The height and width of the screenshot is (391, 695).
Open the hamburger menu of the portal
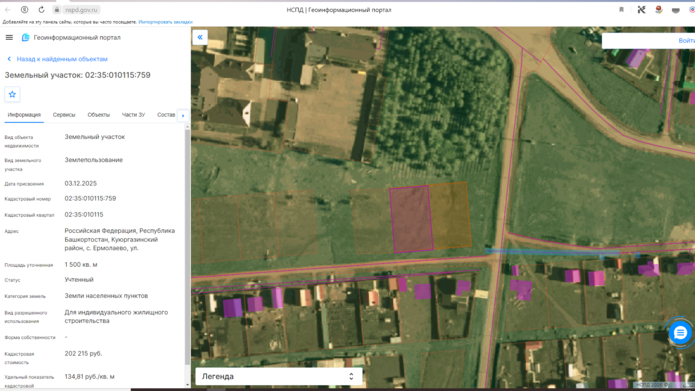pos(9,38)
